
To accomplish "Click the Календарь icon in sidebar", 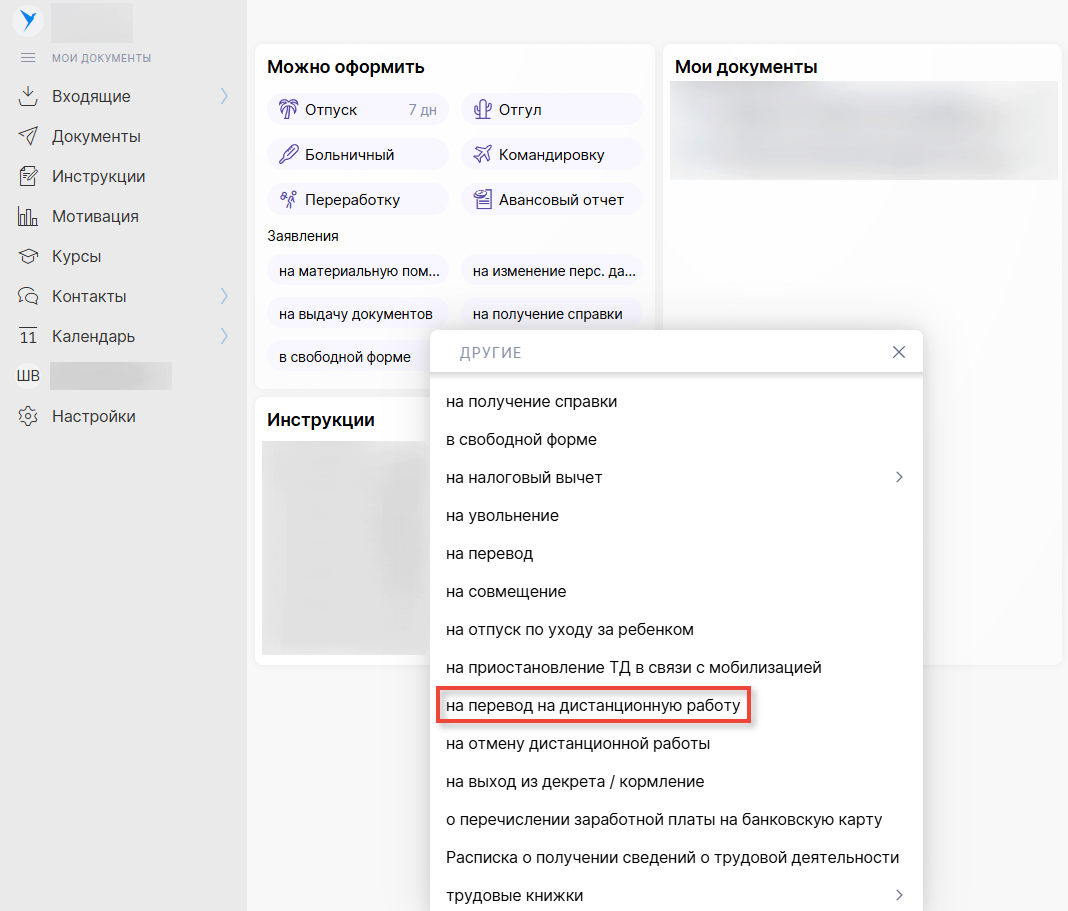I will pos(28,336).
